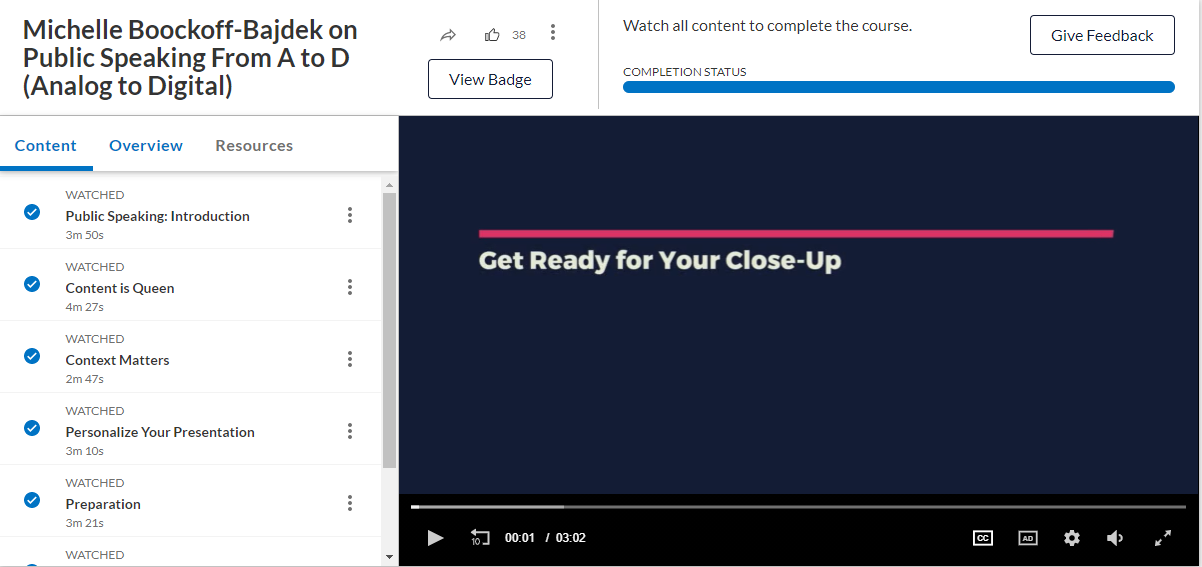Image resolution: width=1202 pixels, height=567 pixels.
Task: Click the content list scrollbar thumb
Action: (390, 330)
